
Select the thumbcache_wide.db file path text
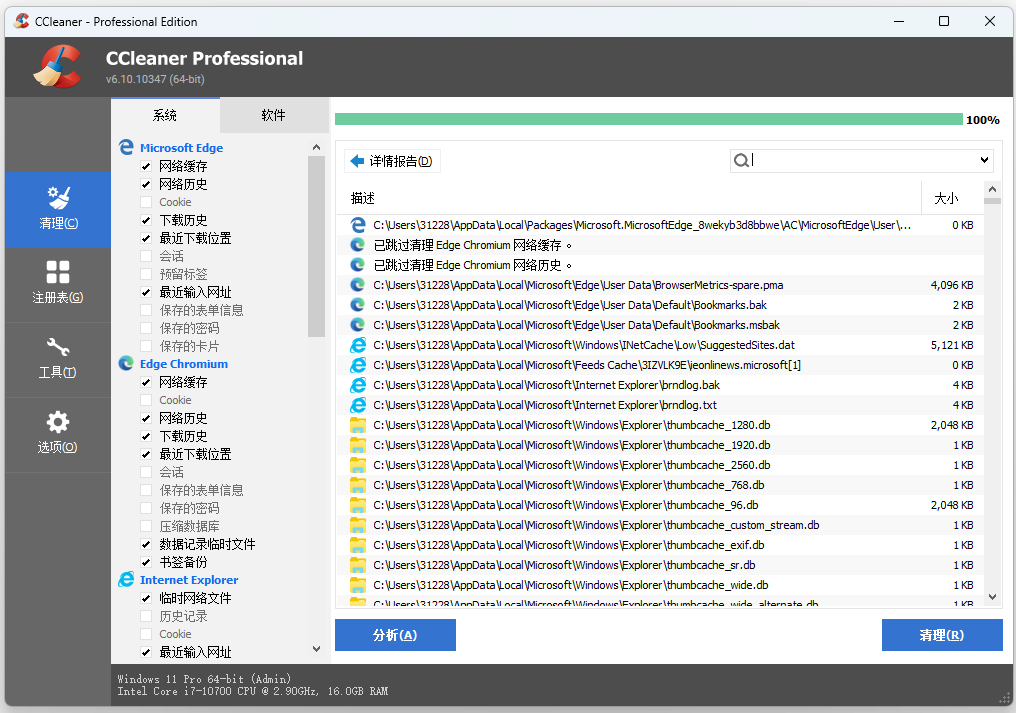(571, 585)
